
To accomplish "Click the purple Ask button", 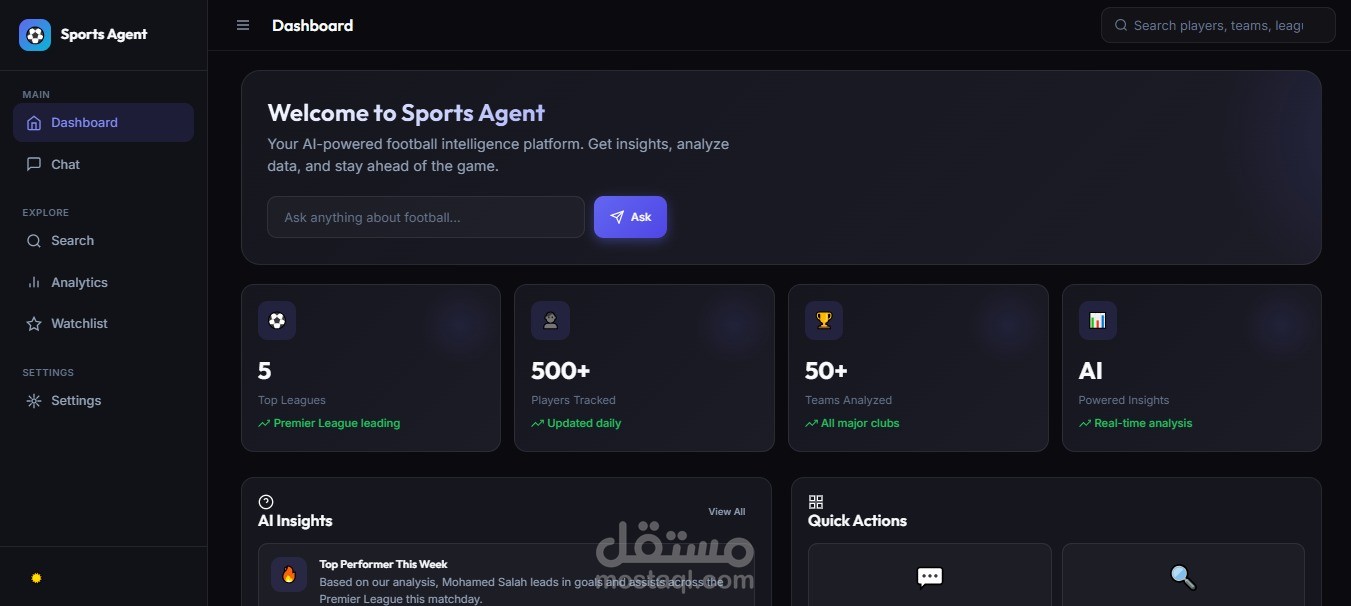I will coord(630,217).
